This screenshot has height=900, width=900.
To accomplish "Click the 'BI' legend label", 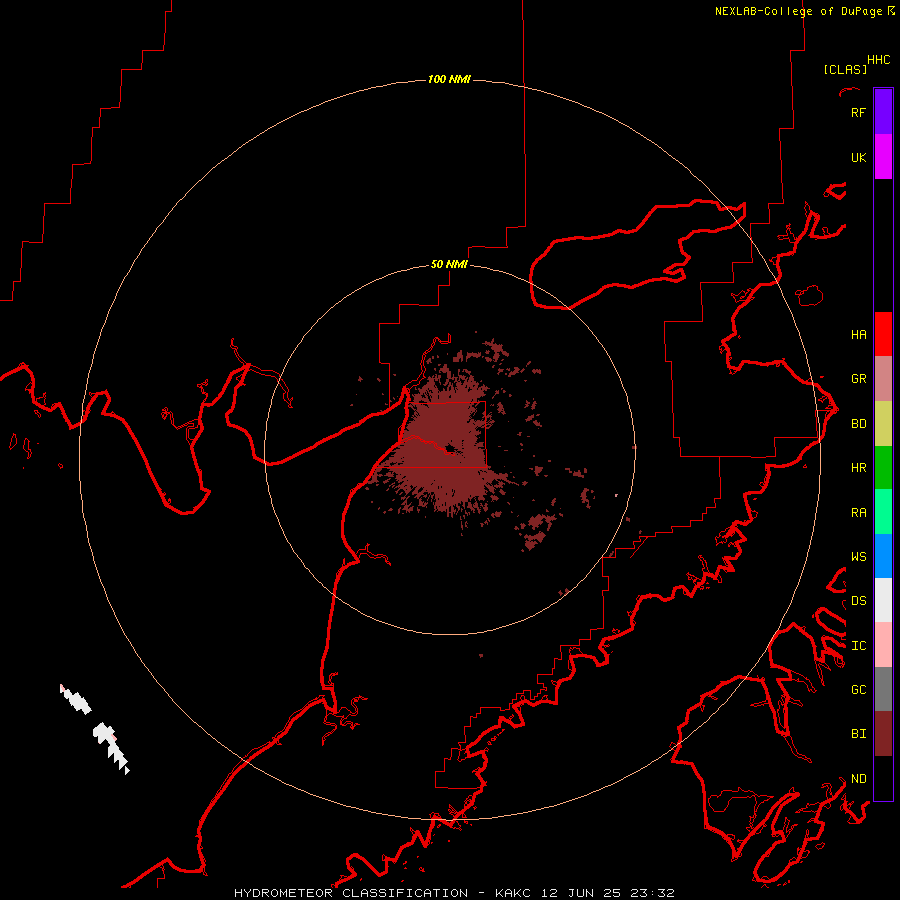I will tap(859, 734).
